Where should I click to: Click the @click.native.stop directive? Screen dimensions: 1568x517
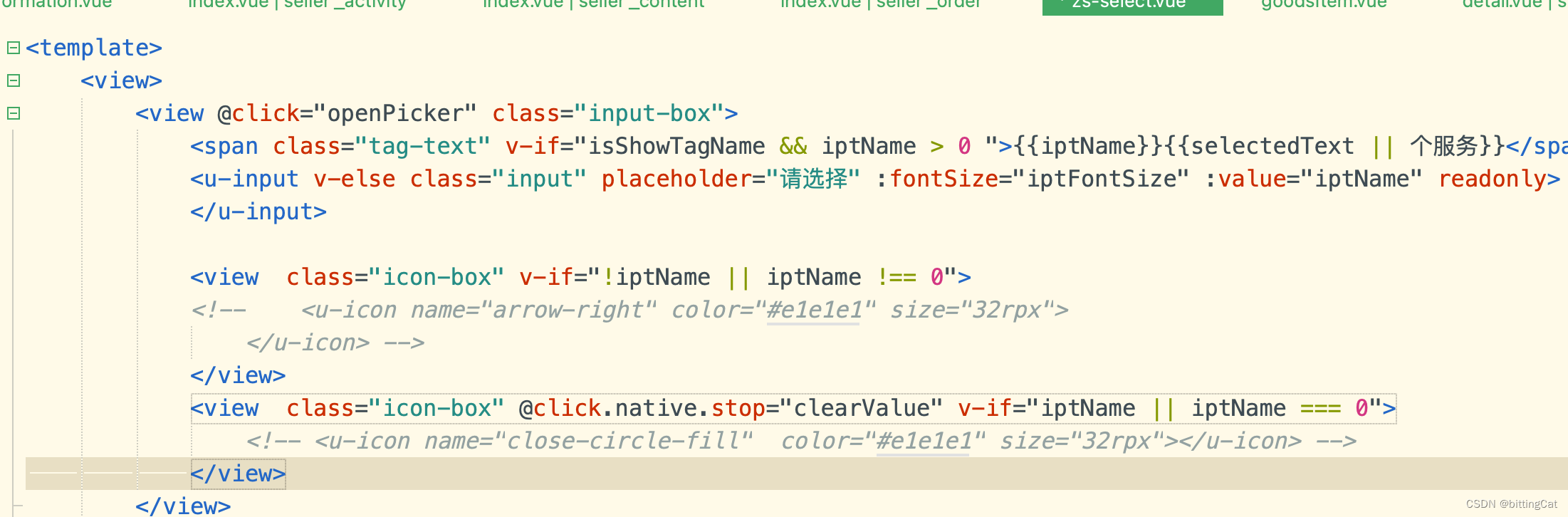coord(642,408)
